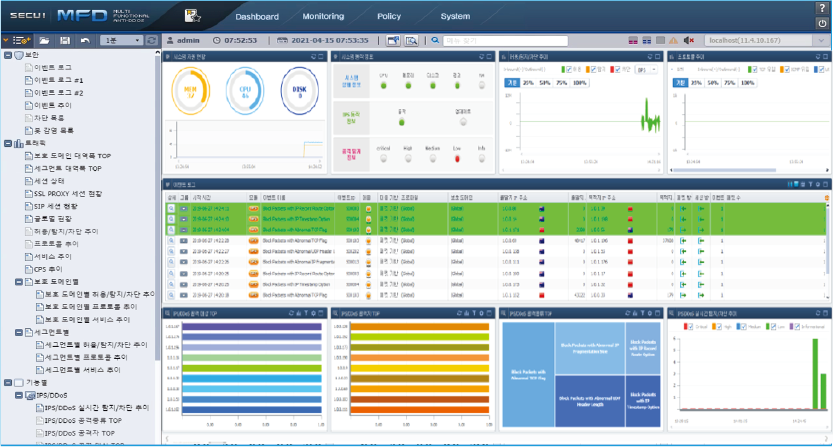
Task: Open the localhost(11.4.10.167) device dropdown
Action: (766, 40)
